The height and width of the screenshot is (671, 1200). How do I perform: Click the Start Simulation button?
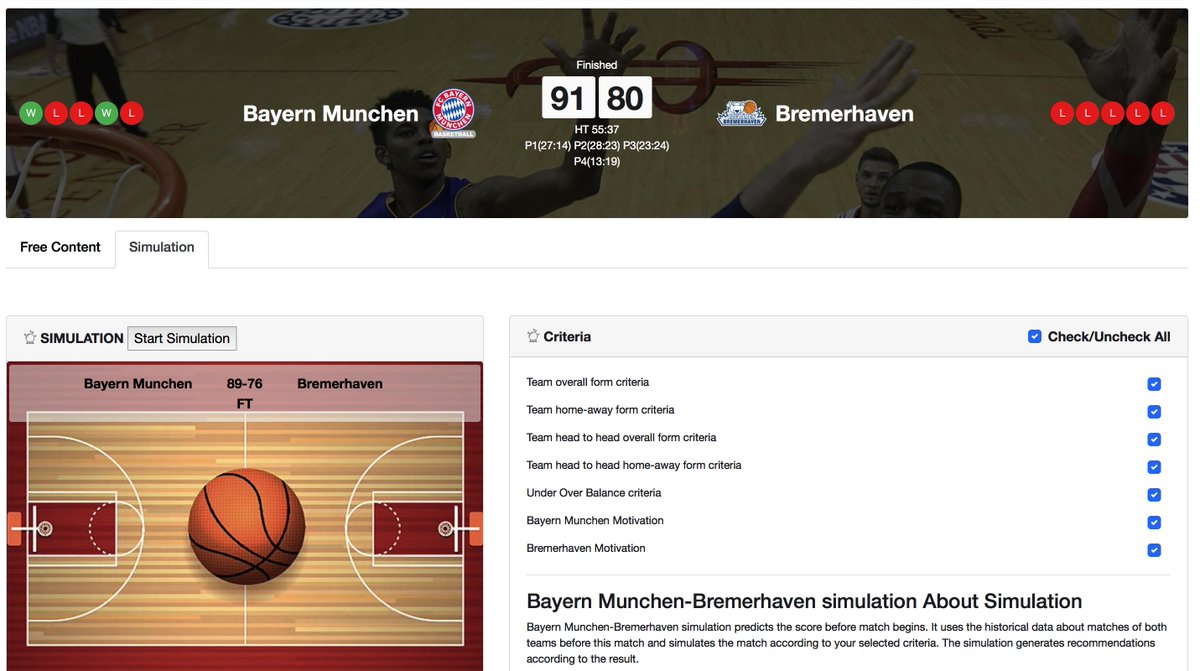click(182, 338)
